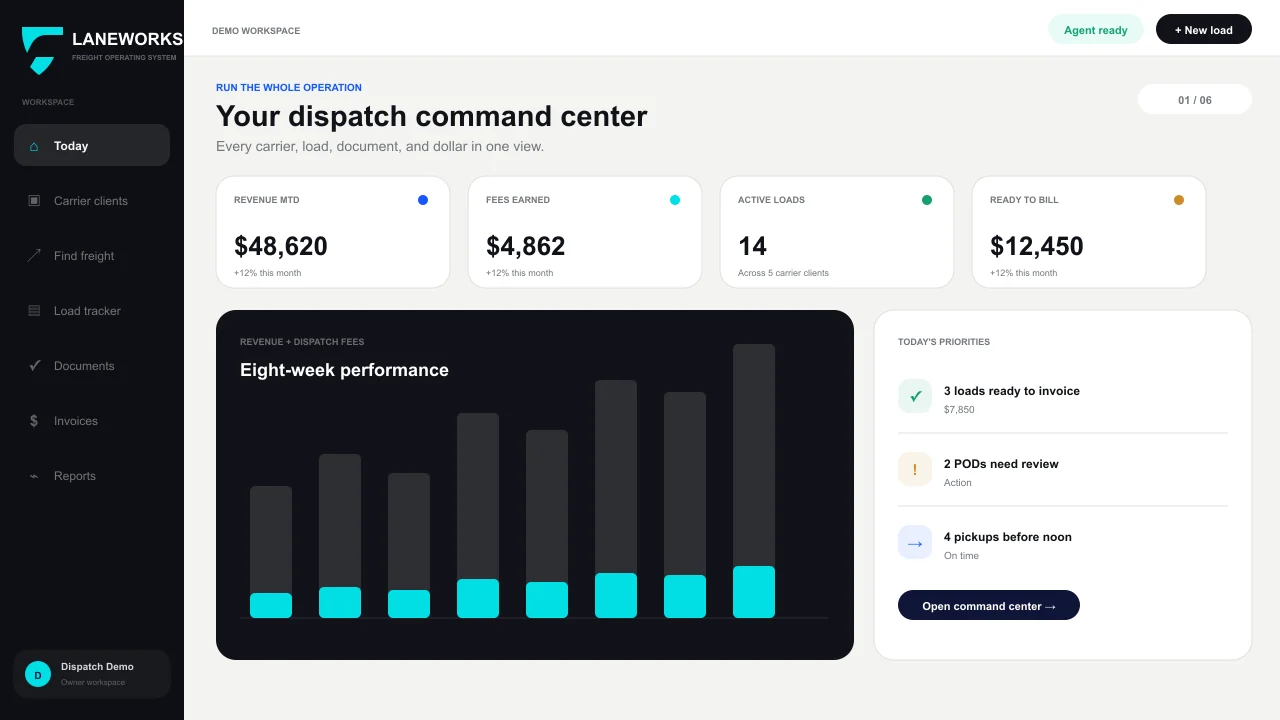Click the yellow exclamation icon for PODs review
Viewport: 1280px width, 720px height.
click(915, 469)
